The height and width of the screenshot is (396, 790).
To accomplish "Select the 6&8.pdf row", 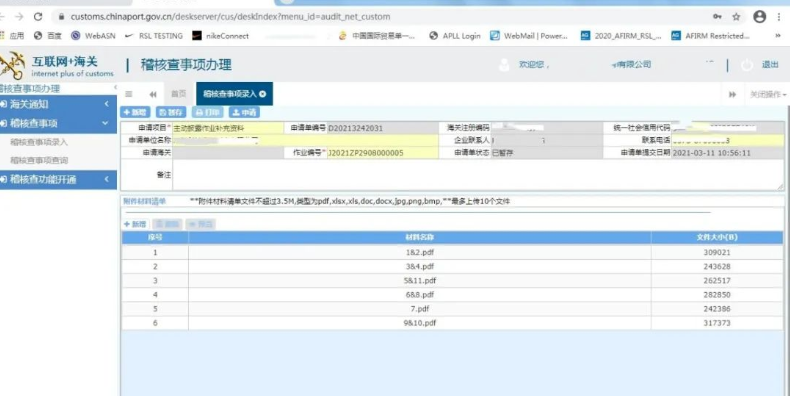I will [x=452, y=295].
